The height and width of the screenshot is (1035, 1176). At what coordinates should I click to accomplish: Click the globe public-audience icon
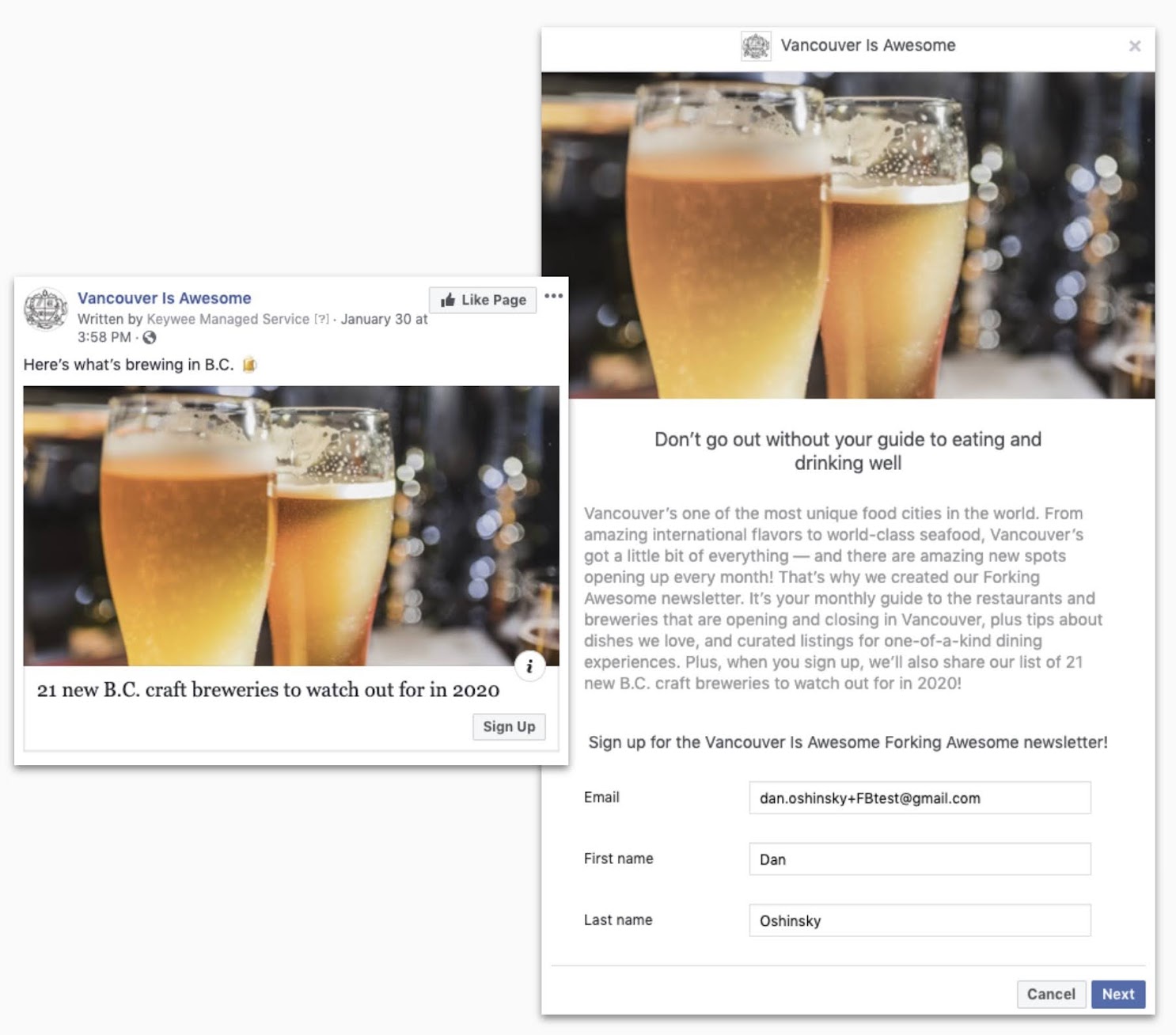pos(150,338)
